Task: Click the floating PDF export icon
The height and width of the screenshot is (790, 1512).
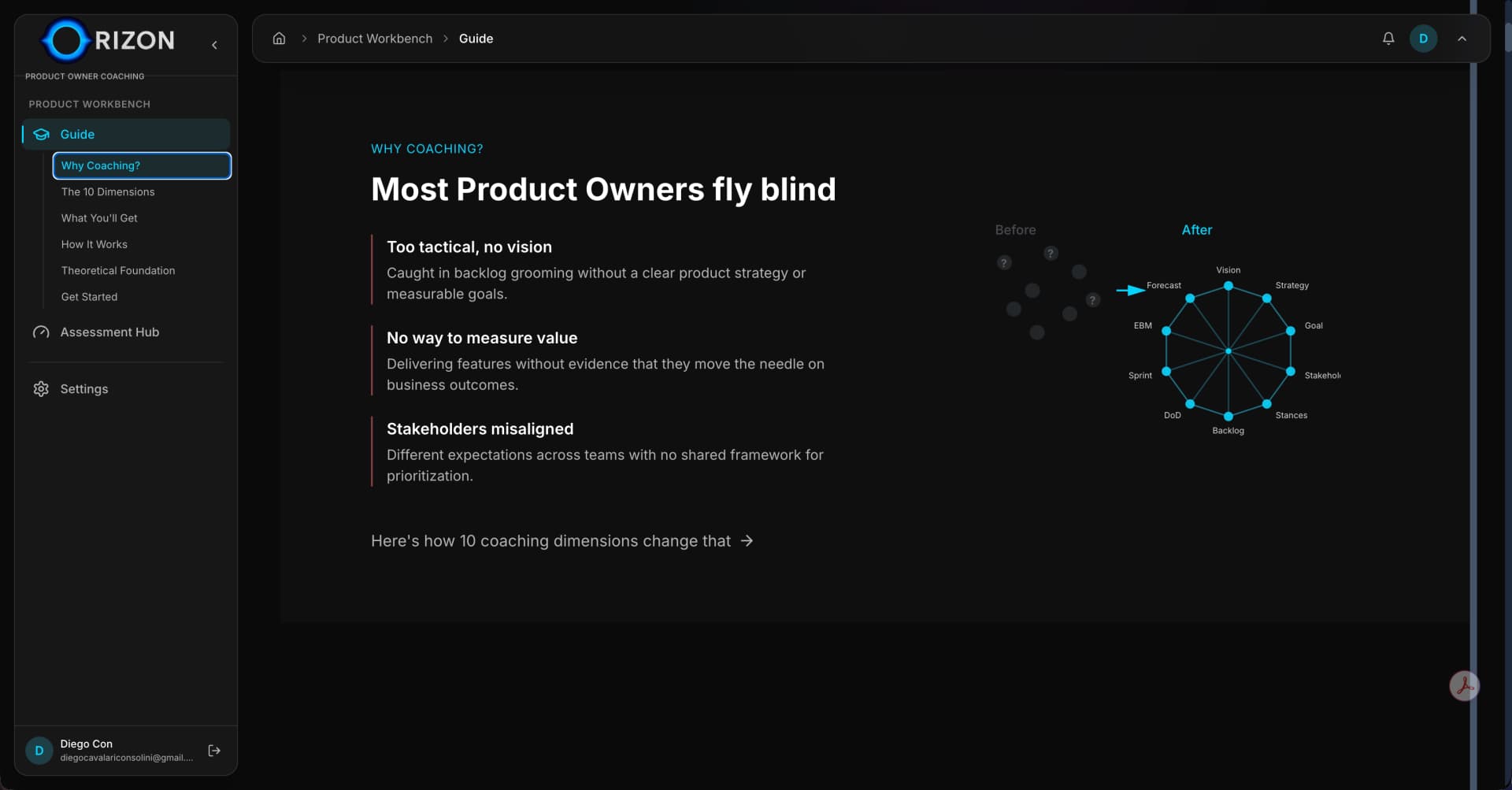Action: point(1464,686)
